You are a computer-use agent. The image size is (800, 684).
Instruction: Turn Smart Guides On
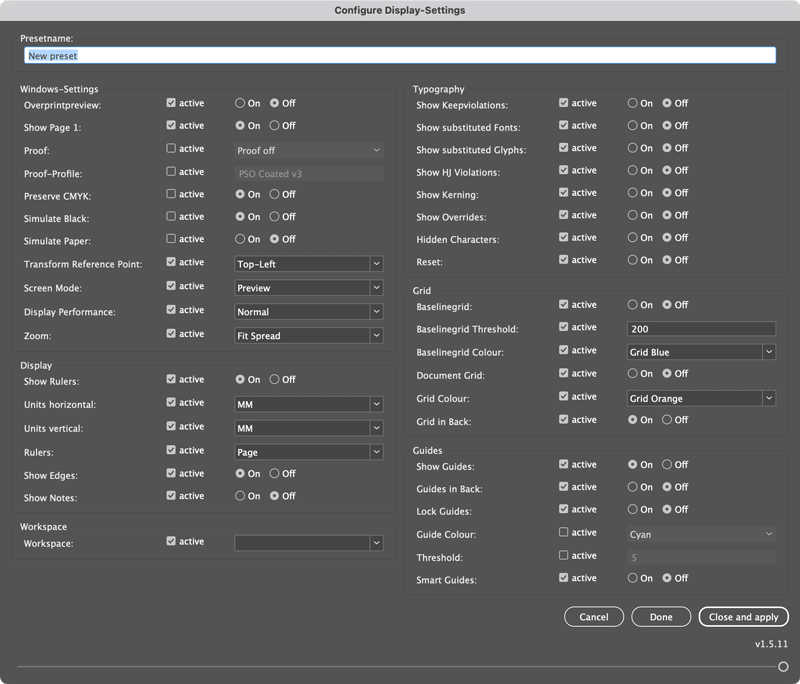[x=633, y=578]
